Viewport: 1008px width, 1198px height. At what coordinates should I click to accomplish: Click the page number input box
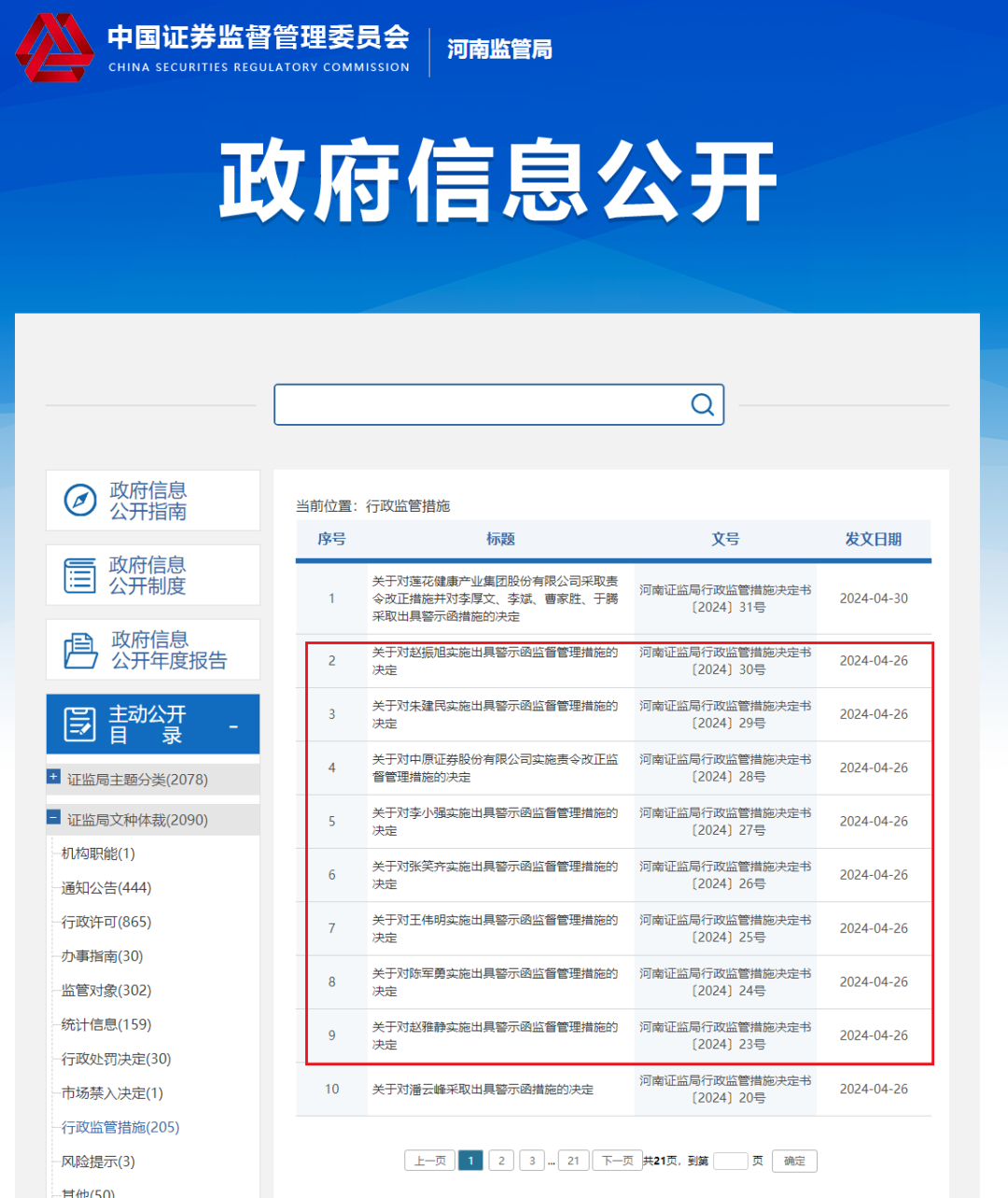730,1161
